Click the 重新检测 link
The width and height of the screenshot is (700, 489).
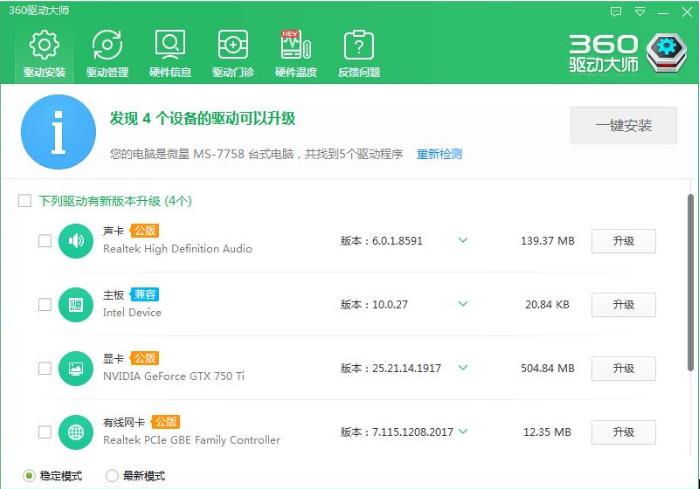click(439, 154)
